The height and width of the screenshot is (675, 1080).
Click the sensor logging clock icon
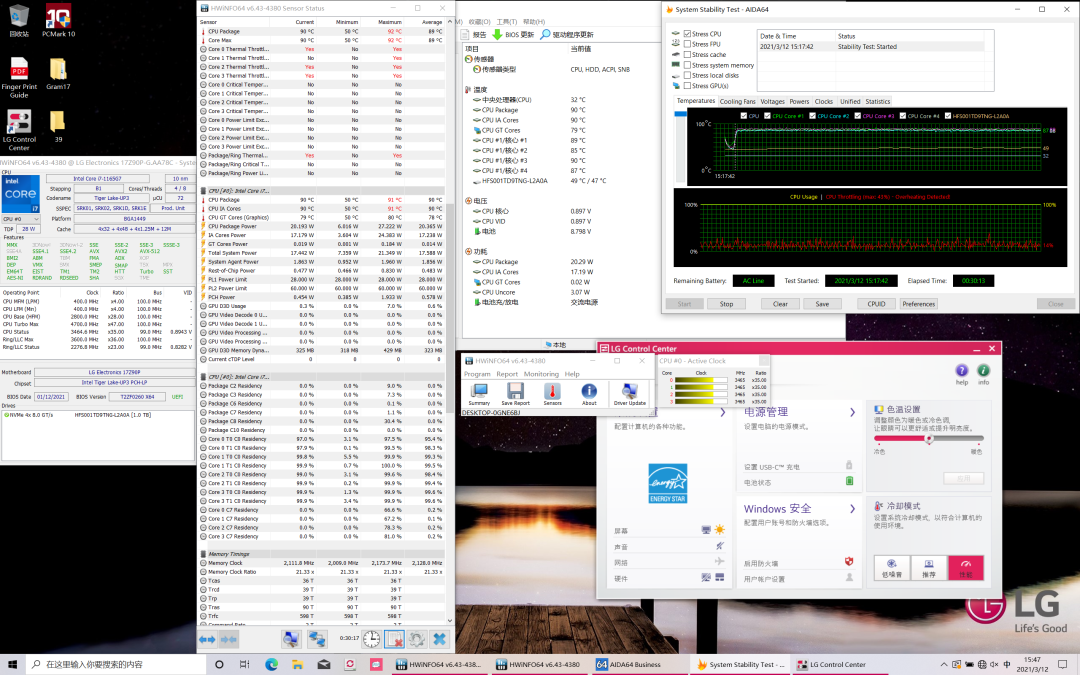pyautogui.click(x=370, y=638)
